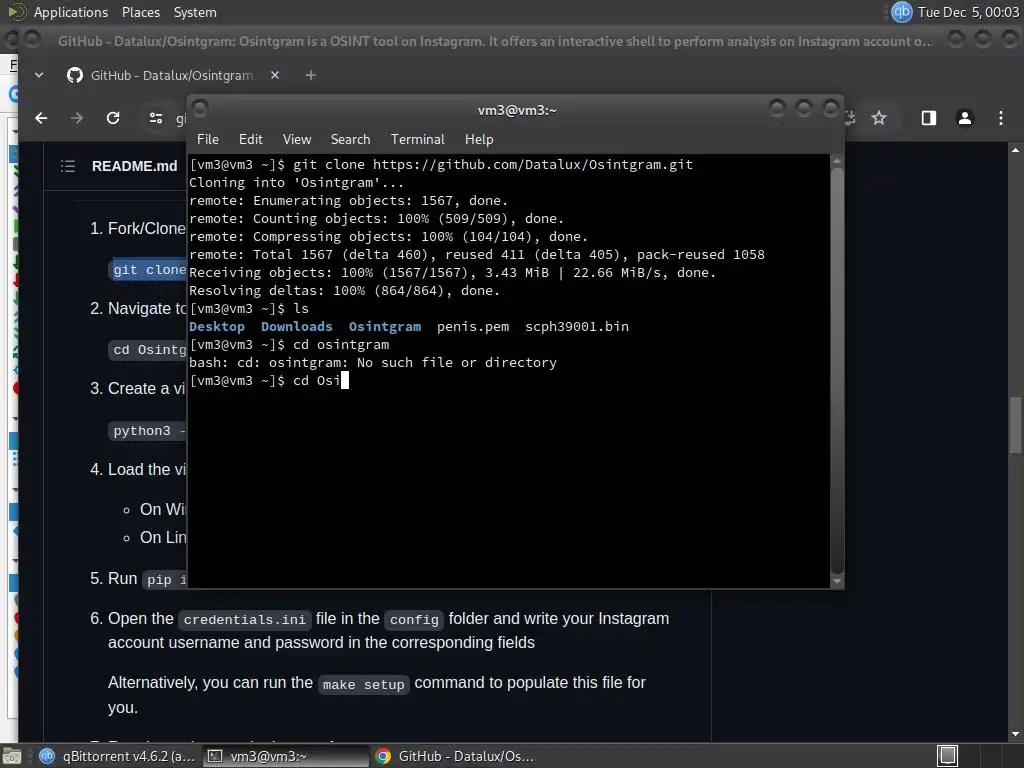The image size is (1024, 768).
Task: Go forward in Chrome browser
Action: (76, 118)
